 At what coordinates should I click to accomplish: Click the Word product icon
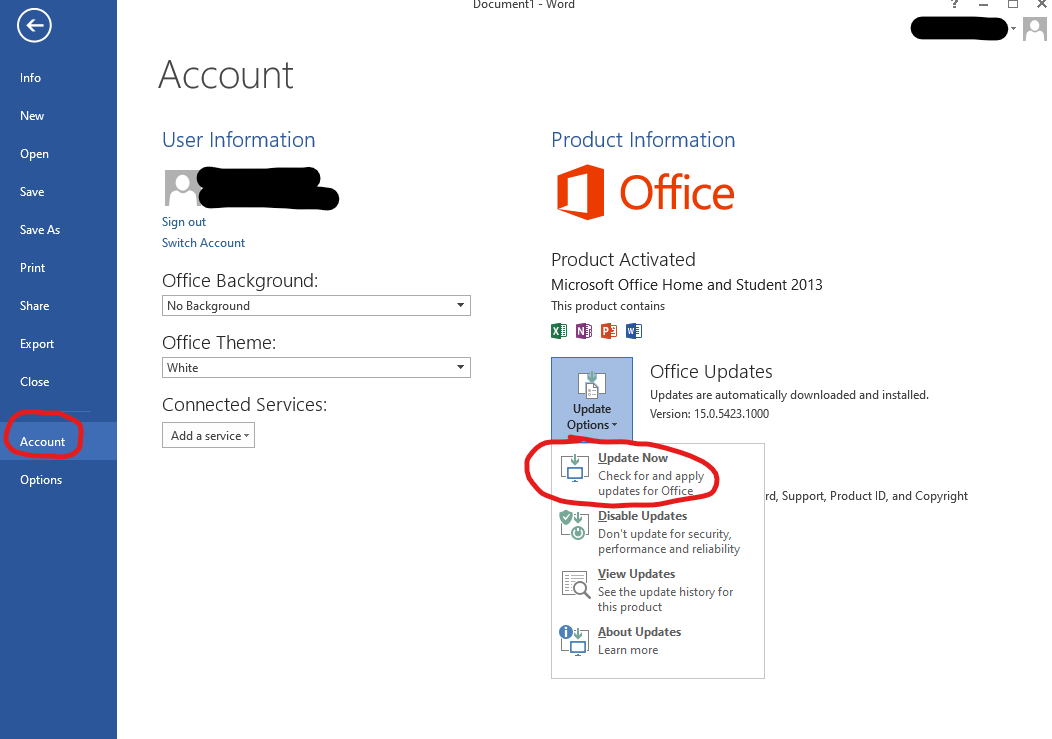[633, 331]
